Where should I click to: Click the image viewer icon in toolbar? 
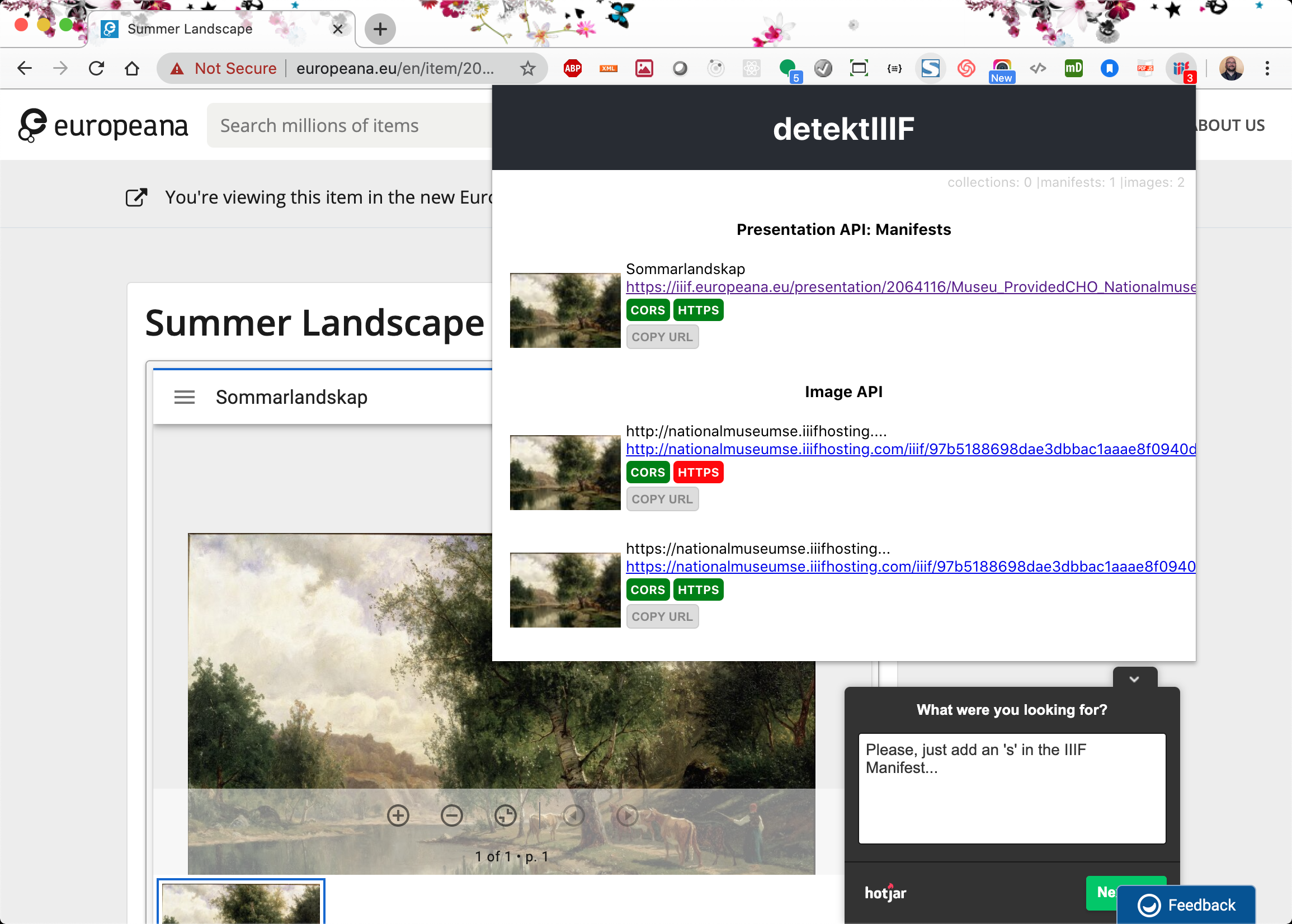(x=644, y=67)
